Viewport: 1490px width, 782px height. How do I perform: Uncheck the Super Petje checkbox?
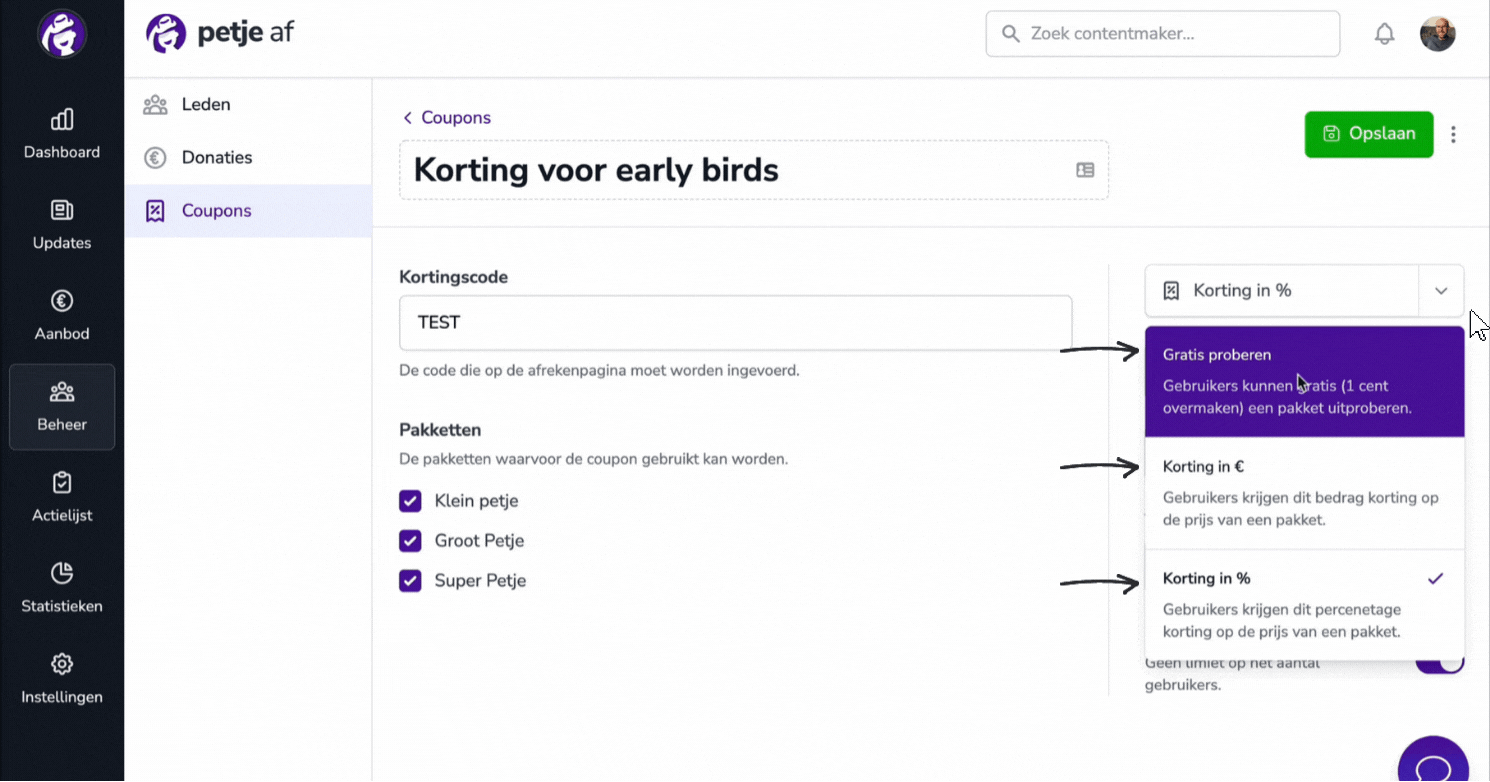click(x=410, y=581)
